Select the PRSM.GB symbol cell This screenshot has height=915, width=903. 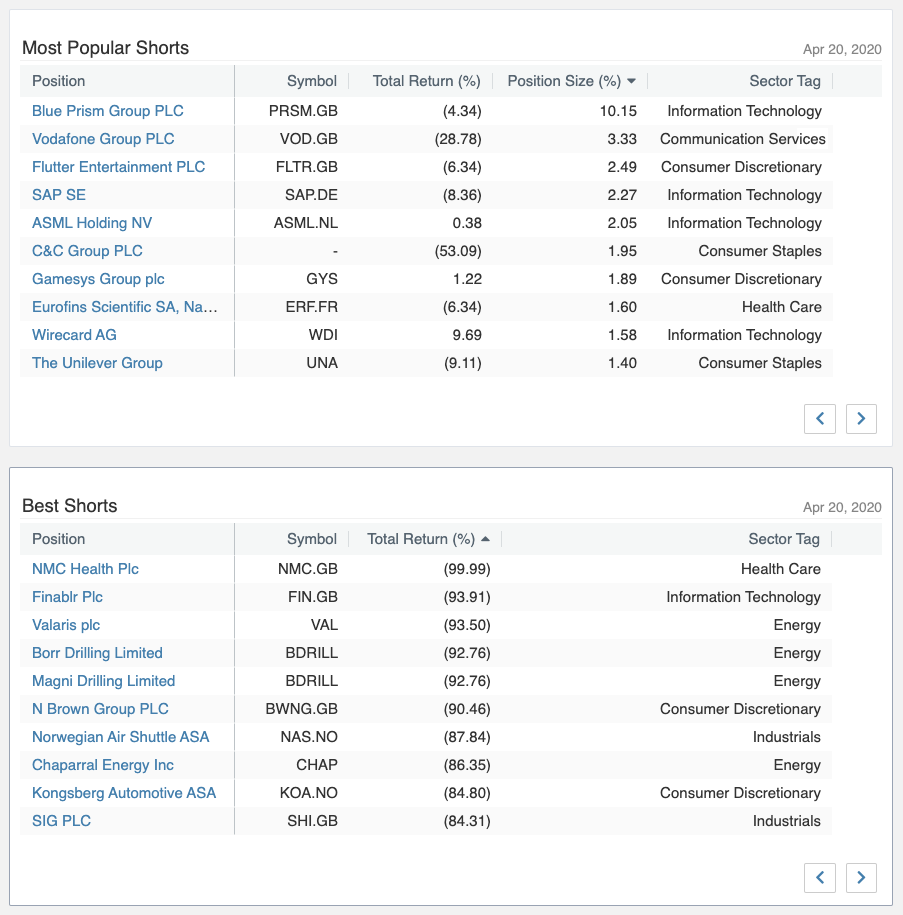pyautogui.click(x=303, y=111)
